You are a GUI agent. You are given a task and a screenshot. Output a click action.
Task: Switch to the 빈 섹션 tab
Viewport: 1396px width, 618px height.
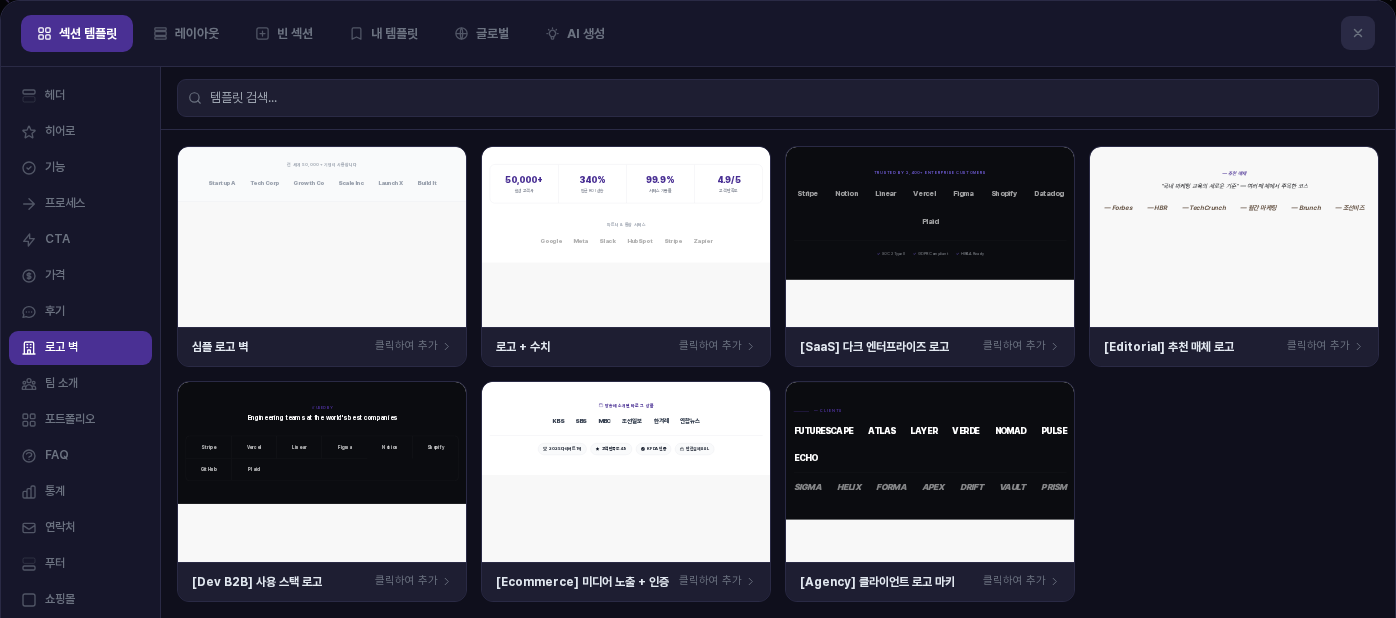point(284,34)
